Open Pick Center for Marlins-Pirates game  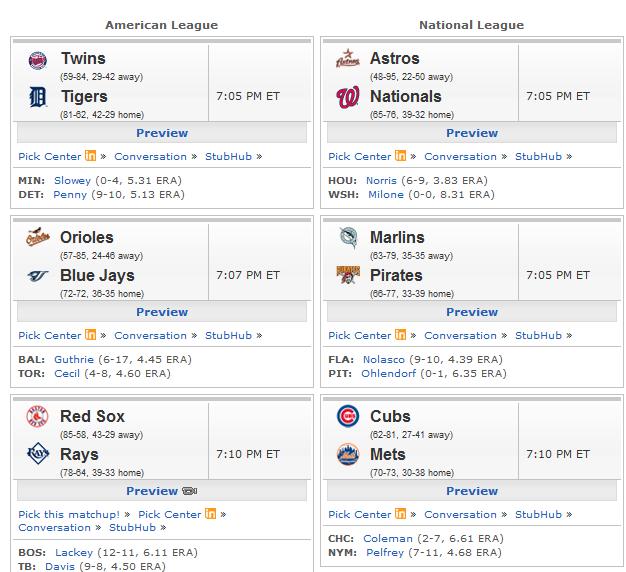pyautogui.click(x=359, y=336)
